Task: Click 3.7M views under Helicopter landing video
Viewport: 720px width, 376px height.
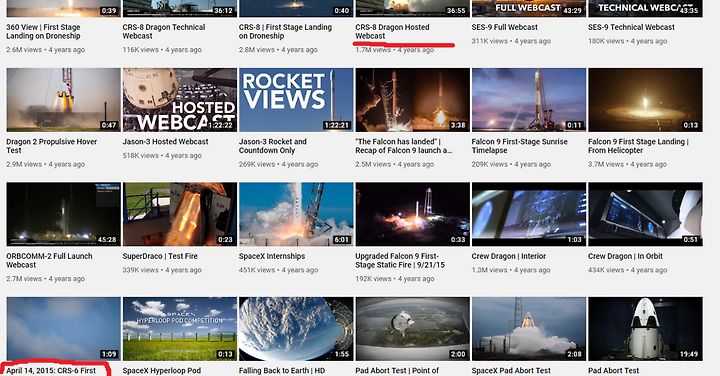Action: [x=606, y=164]
